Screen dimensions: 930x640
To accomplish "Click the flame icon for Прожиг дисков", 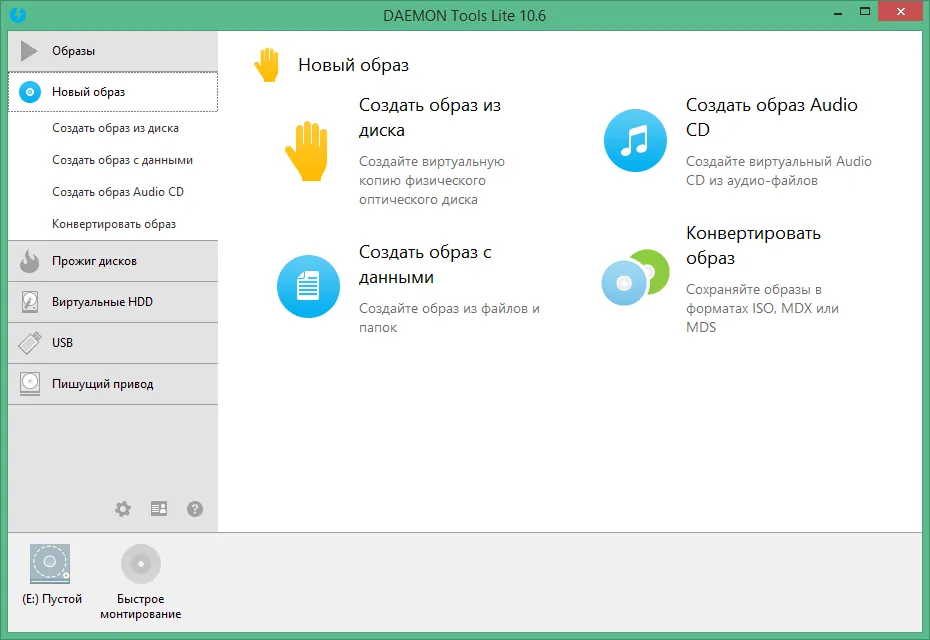I will click(x=29, y=261).
